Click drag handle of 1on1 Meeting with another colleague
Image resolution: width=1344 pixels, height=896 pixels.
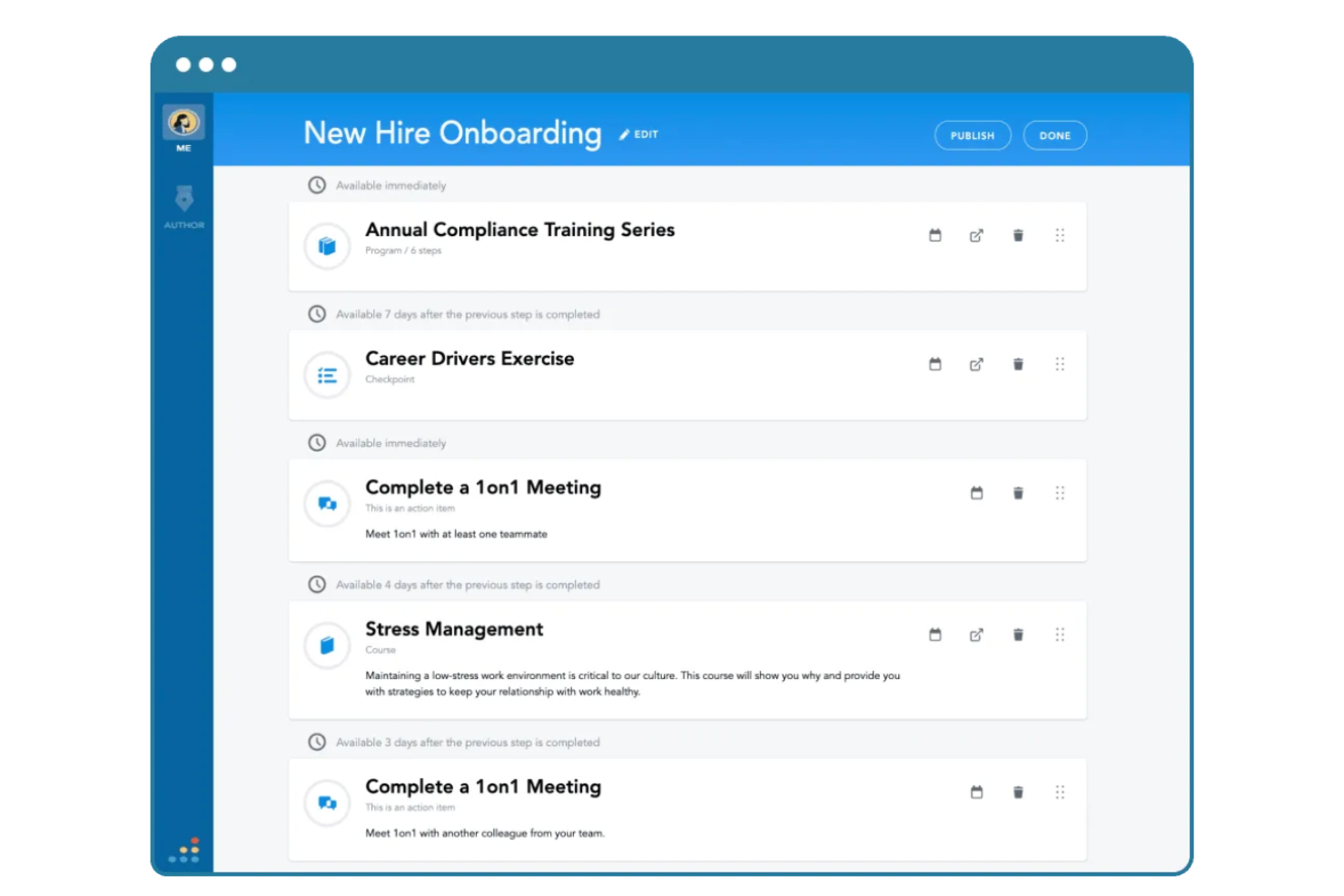1060,793
